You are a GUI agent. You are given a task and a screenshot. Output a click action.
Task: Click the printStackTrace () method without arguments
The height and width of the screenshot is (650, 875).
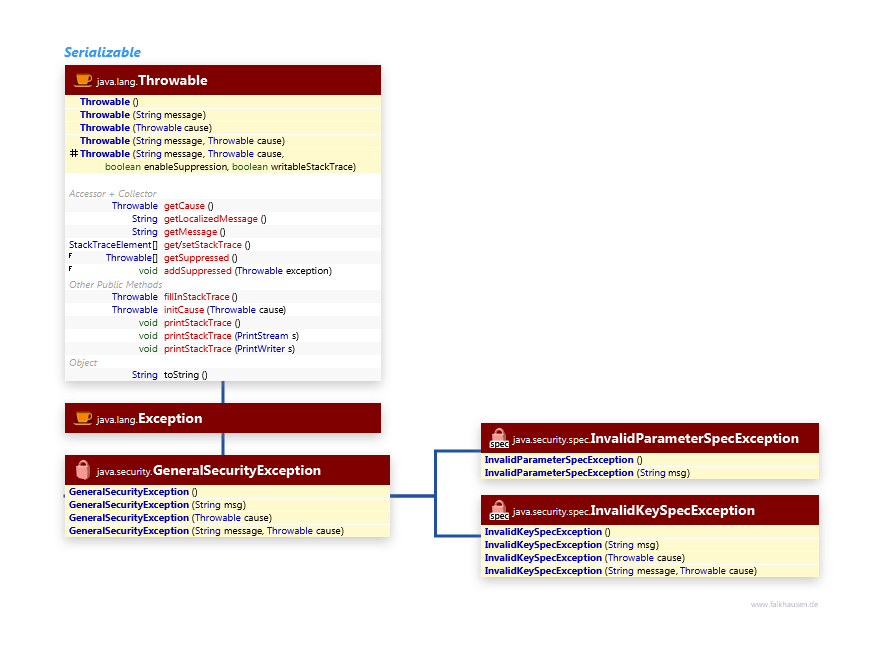pyautogui.click(x=202, y=323)
